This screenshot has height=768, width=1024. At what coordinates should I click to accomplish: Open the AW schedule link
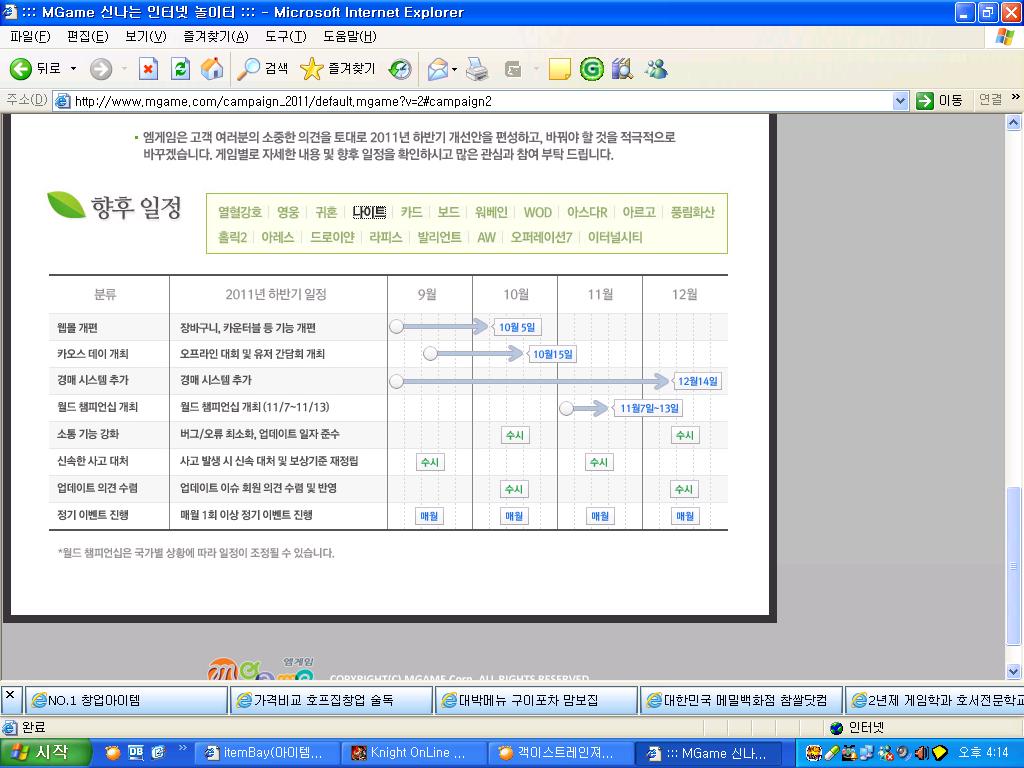(487, 238)
